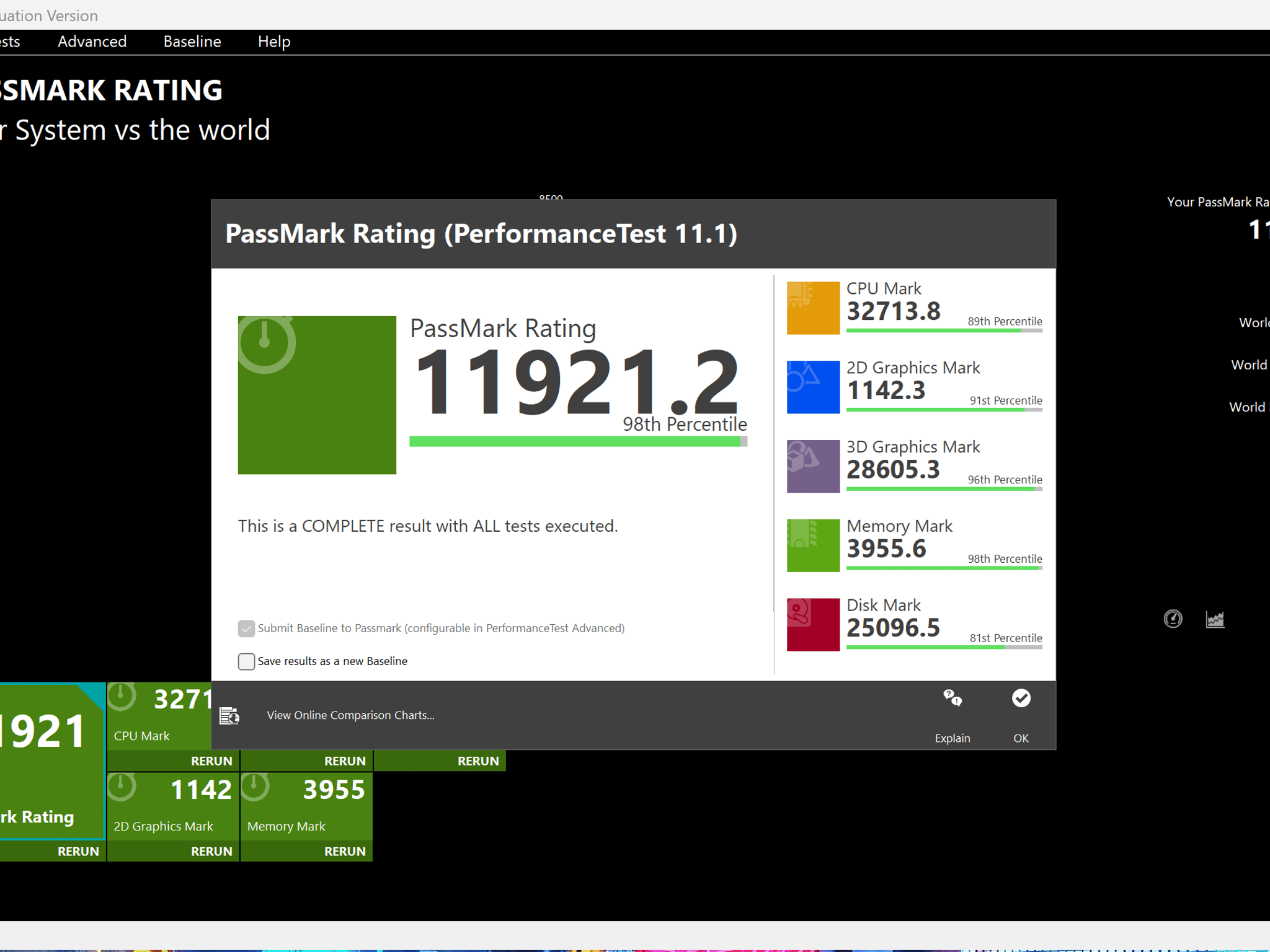Screen dimensions: 1270x952
Task: Click the PassMark Rating percentile bar
Action: pos(578,441)
